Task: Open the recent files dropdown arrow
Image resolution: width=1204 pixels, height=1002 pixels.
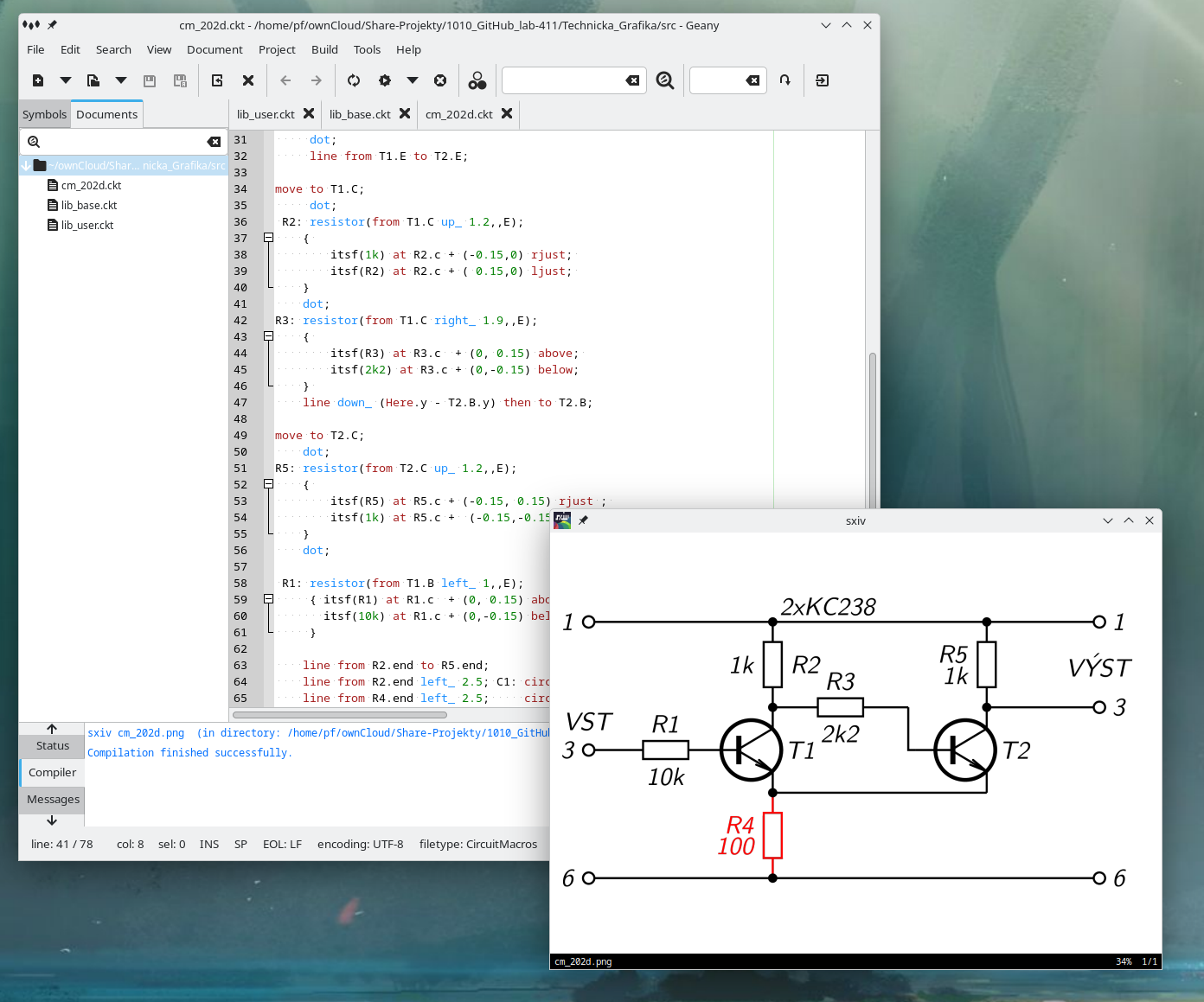Action: [x=121, y=80]
